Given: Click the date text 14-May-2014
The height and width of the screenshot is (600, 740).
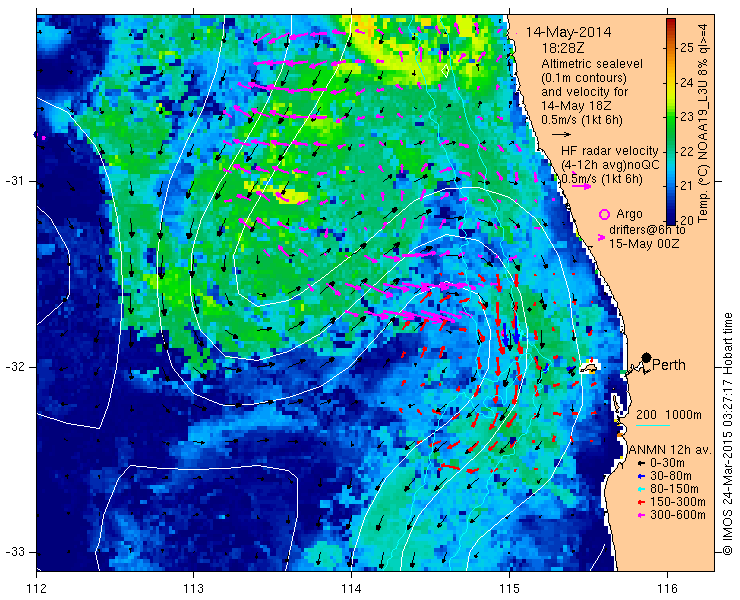Looking at the screenshot, I should [568, 32].
